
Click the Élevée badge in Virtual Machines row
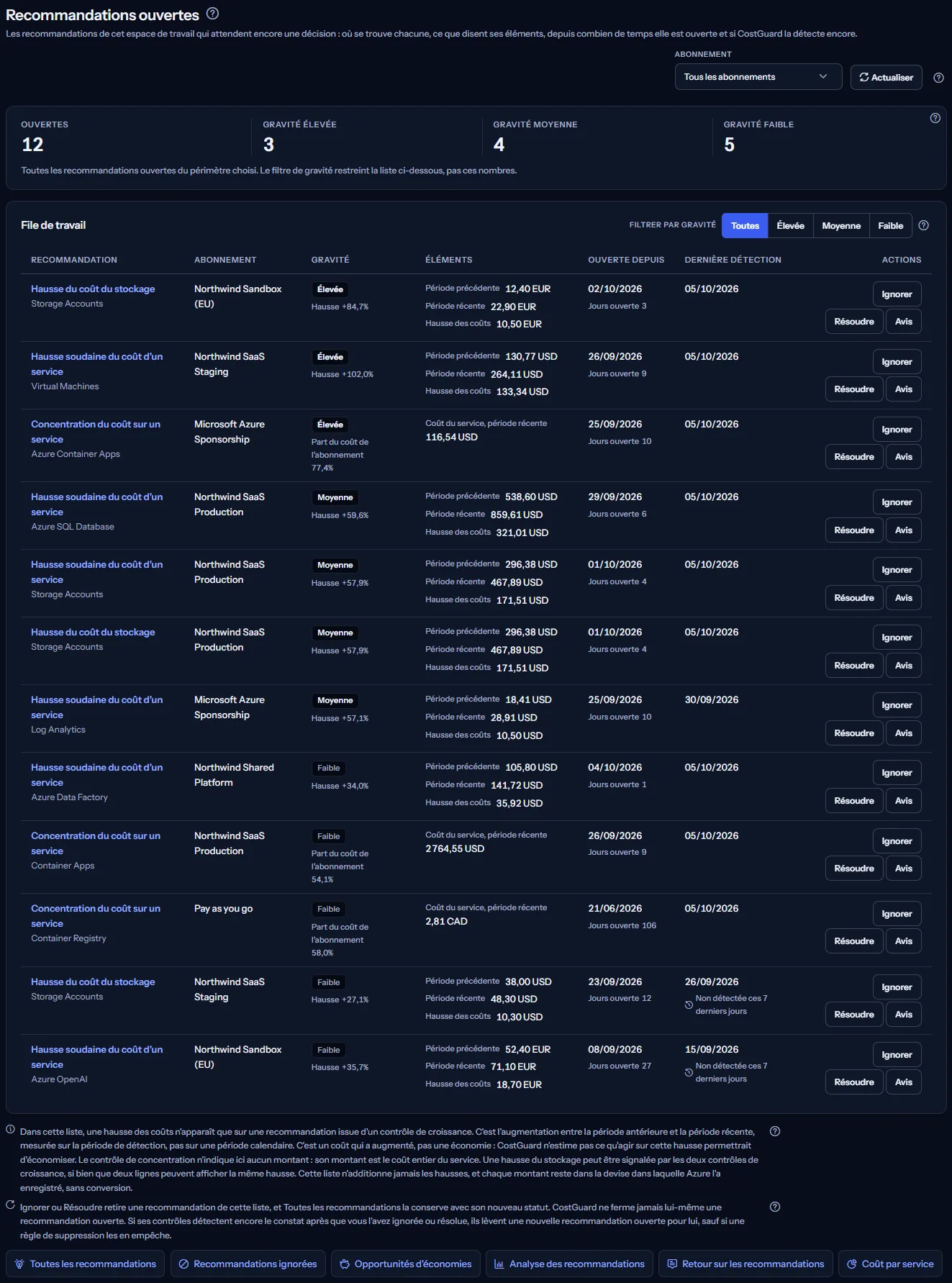[330, 357]
